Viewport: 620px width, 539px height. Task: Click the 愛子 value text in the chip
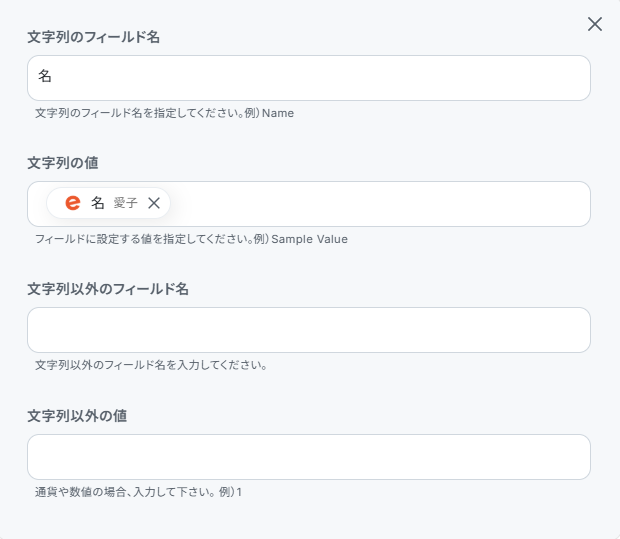pos(125,203)
